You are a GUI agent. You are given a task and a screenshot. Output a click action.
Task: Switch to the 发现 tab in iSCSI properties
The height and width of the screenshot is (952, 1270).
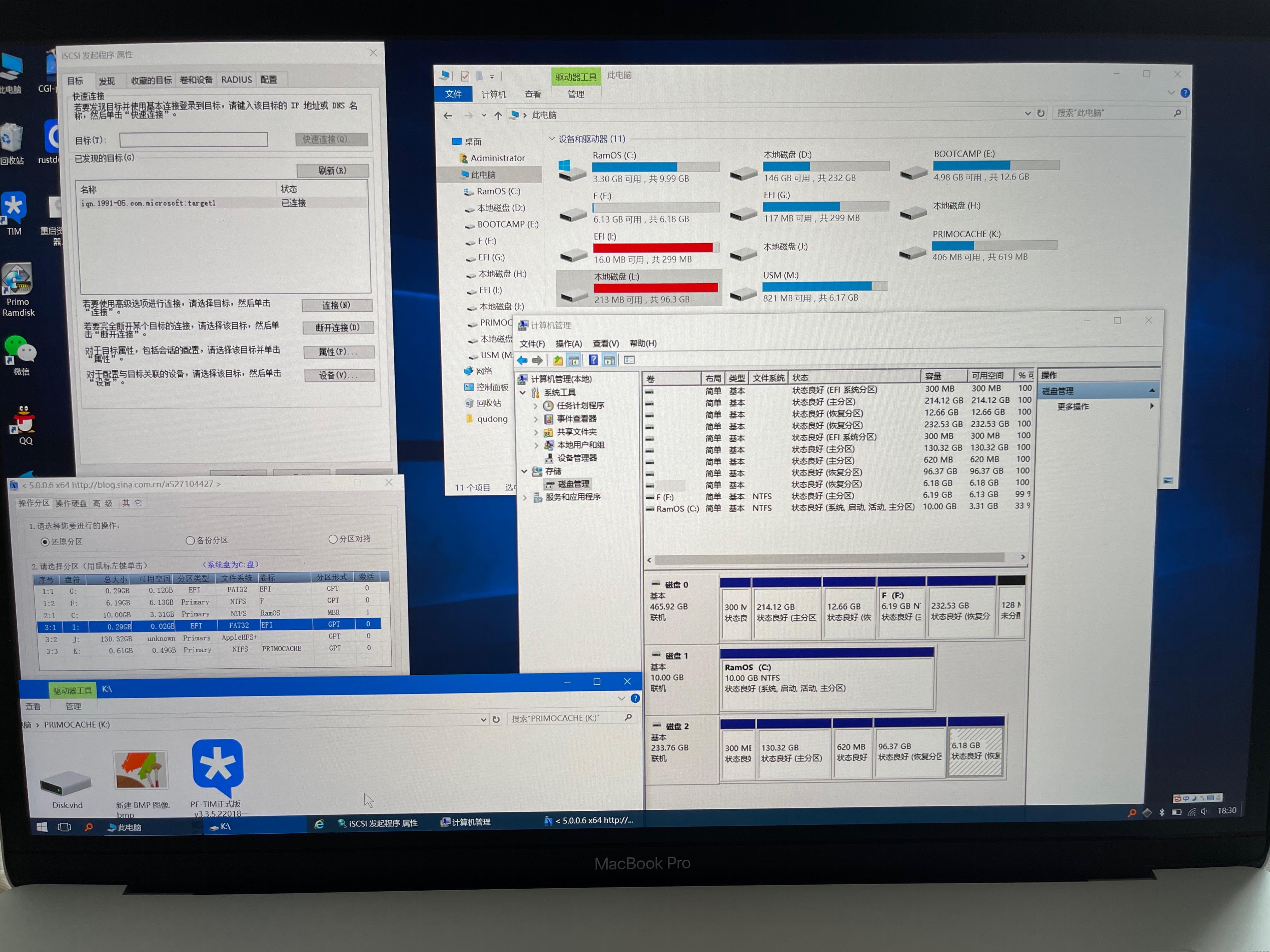pos(107,81)
